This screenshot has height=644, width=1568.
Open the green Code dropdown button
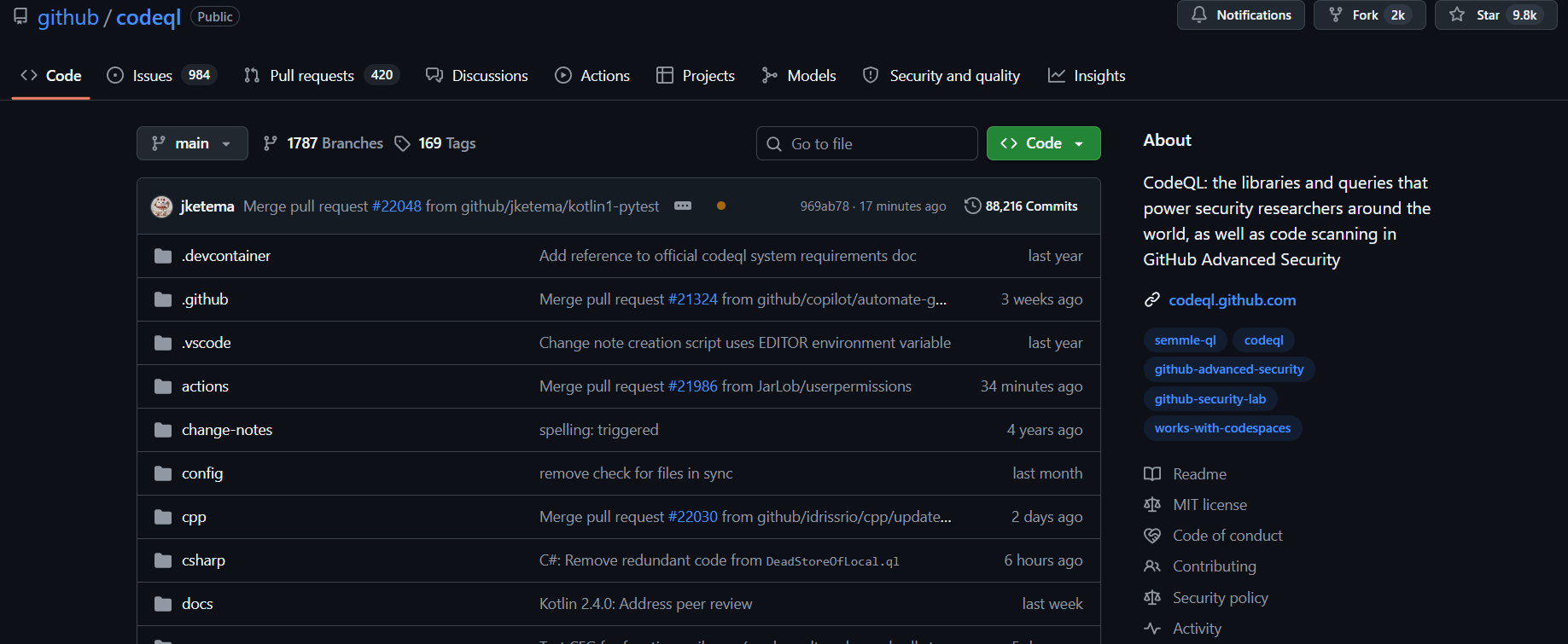click(1043, 143)
